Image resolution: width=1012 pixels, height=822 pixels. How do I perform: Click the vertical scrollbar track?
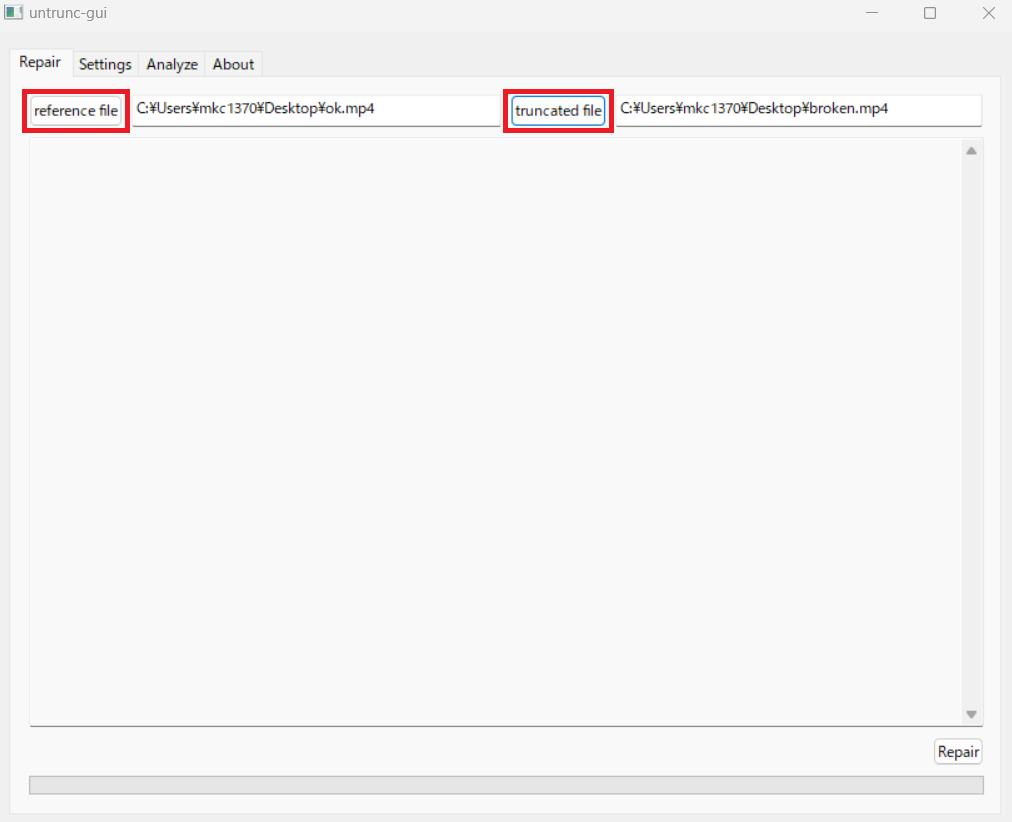(970, 430)
